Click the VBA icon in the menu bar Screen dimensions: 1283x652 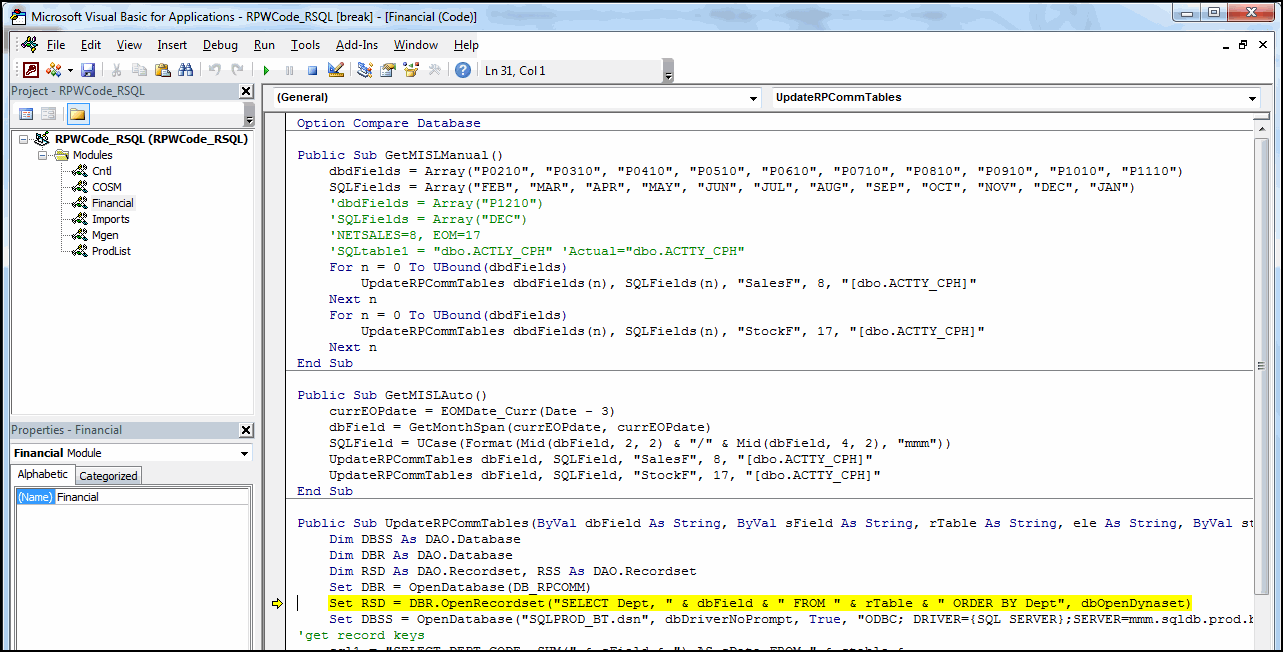pyautogui.click(x=29, y=45)
